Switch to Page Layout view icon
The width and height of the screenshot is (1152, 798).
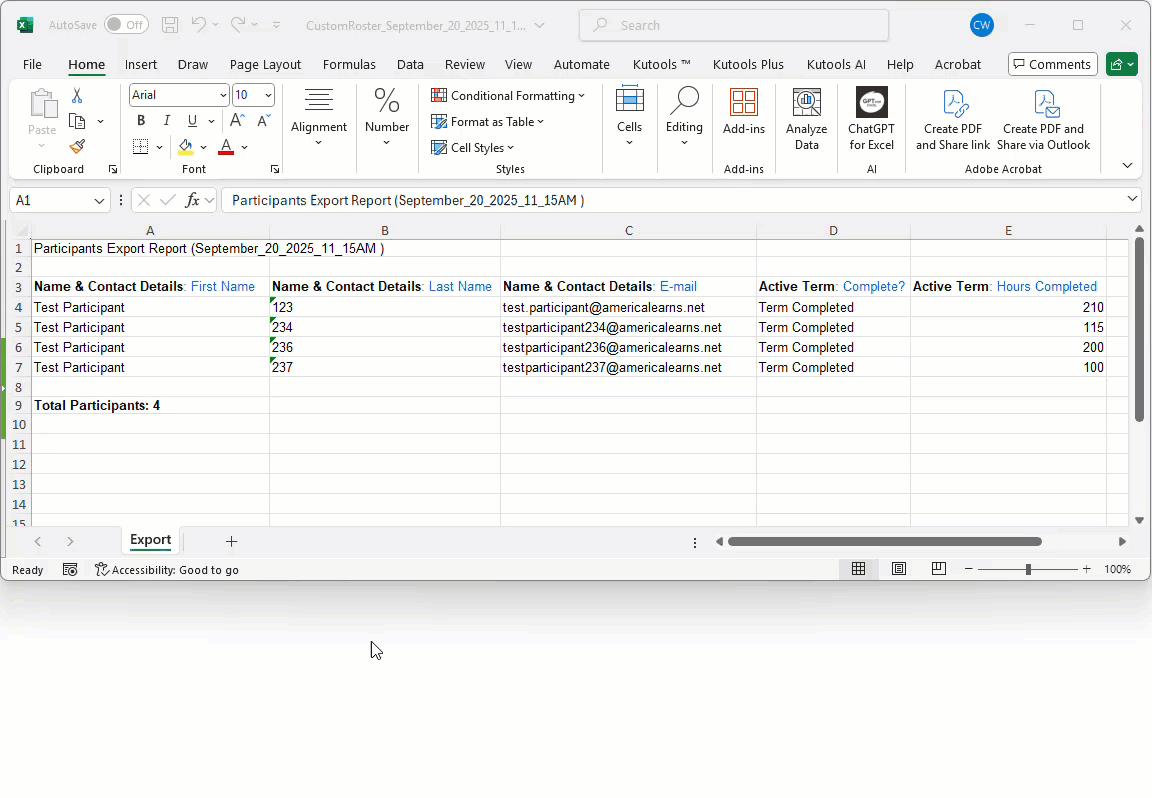click(x=899, y=569)
